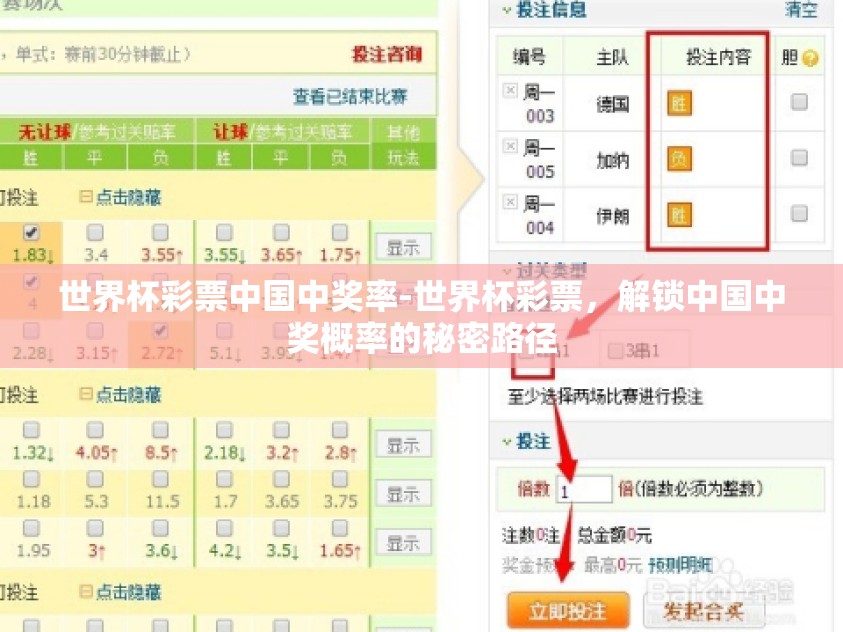Tick the checkbox for odds 3.2

tap(282, 430)
